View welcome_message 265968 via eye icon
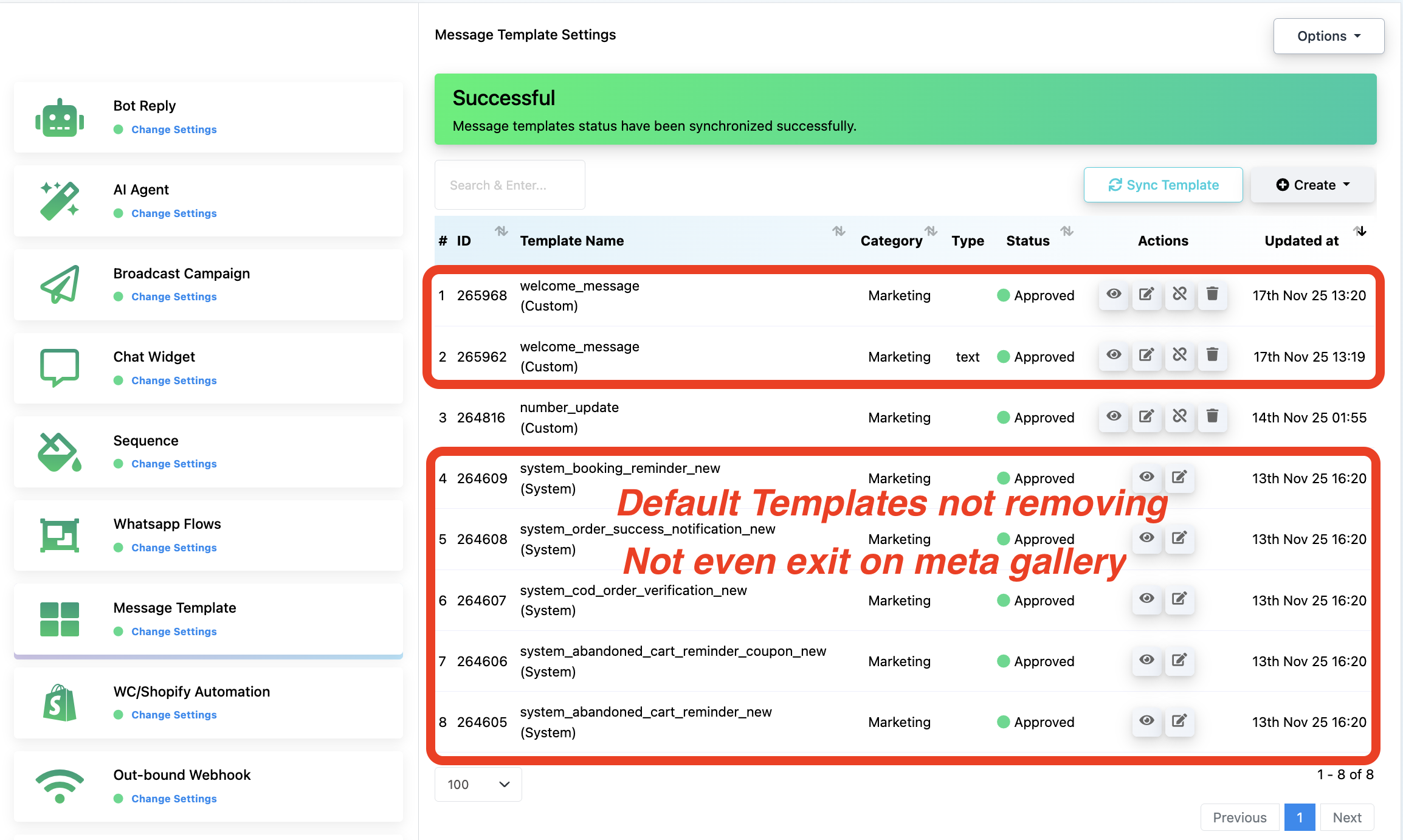 (1114, 295)
